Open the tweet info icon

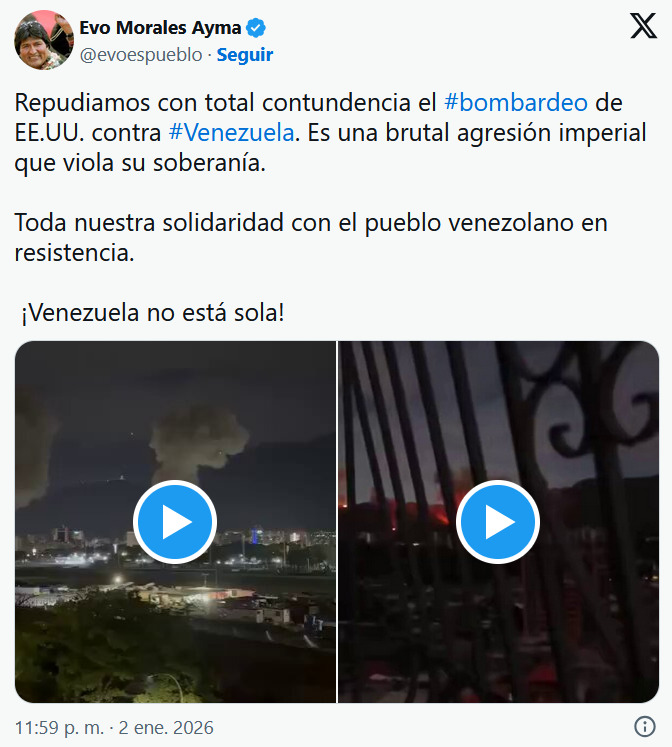coord(645,727)
